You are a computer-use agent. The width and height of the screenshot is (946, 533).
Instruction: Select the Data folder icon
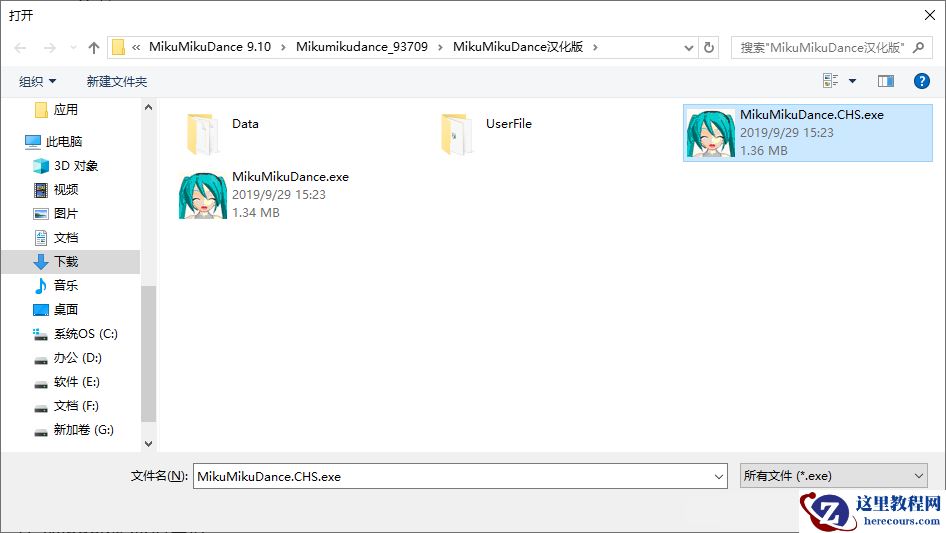coord(202,134)
